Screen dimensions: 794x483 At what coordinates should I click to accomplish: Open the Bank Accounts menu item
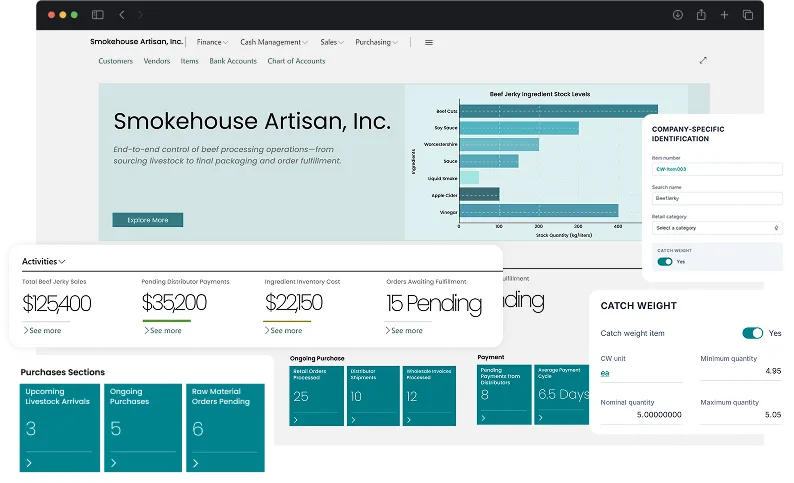pyautogui.click(x=233, y=61)
